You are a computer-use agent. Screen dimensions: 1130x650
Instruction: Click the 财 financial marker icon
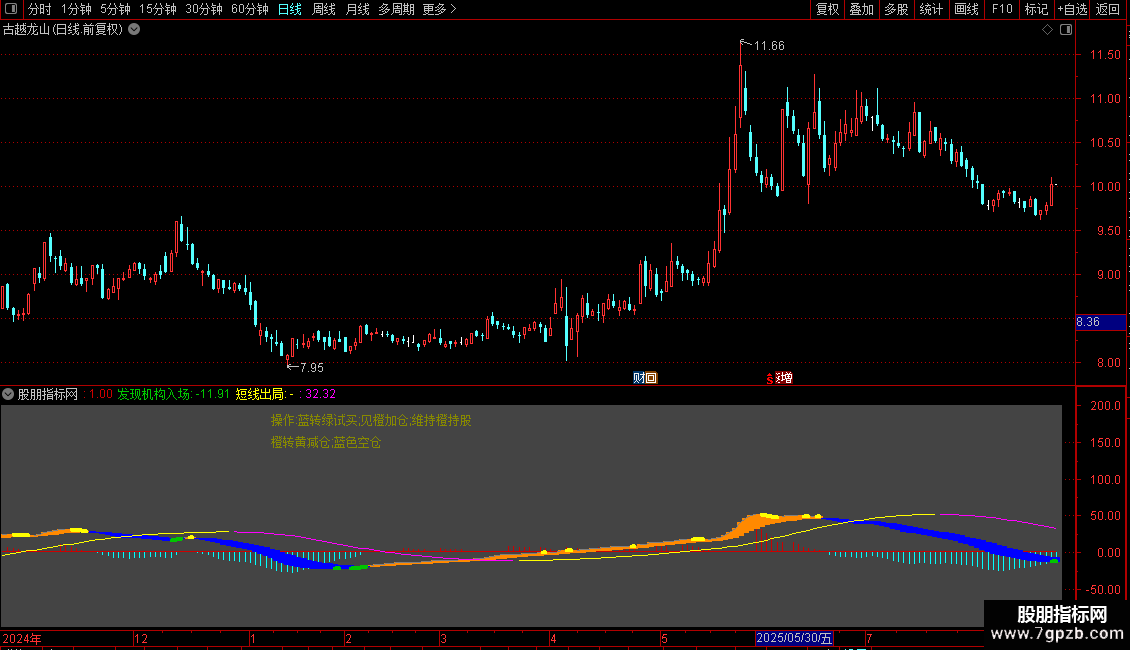[x=638, y=378]
